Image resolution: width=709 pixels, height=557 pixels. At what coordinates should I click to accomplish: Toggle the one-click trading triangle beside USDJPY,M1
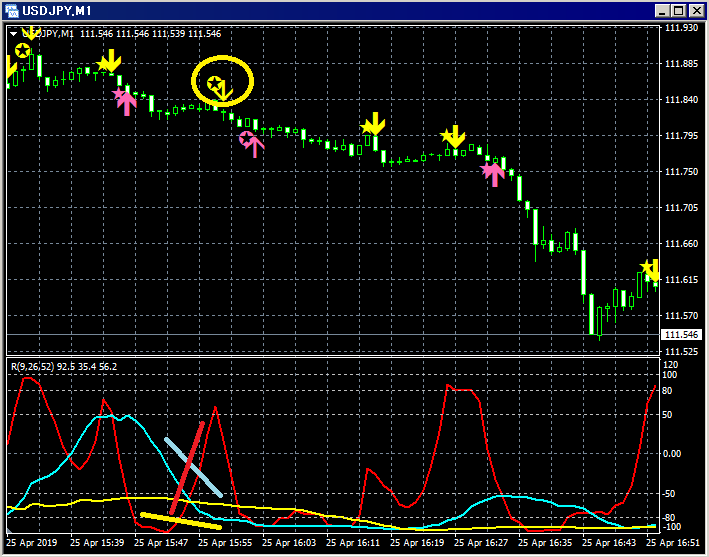pos(14,33)
